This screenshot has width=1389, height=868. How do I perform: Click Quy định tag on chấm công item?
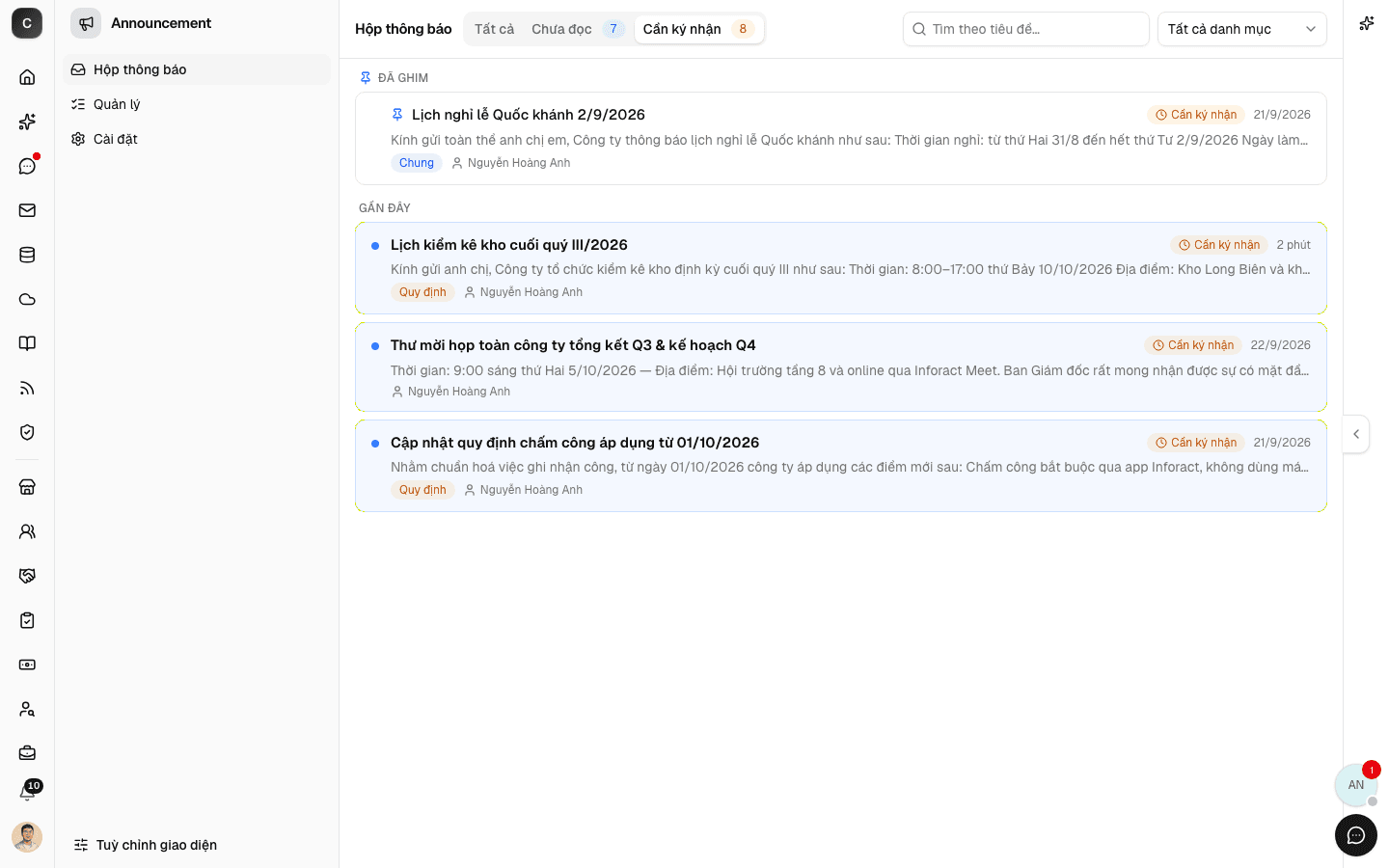click(422, 490)
